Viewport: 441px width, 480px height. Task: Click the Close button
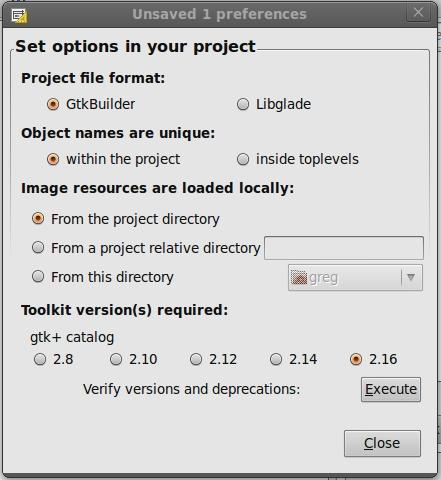[x=382, y=443]
